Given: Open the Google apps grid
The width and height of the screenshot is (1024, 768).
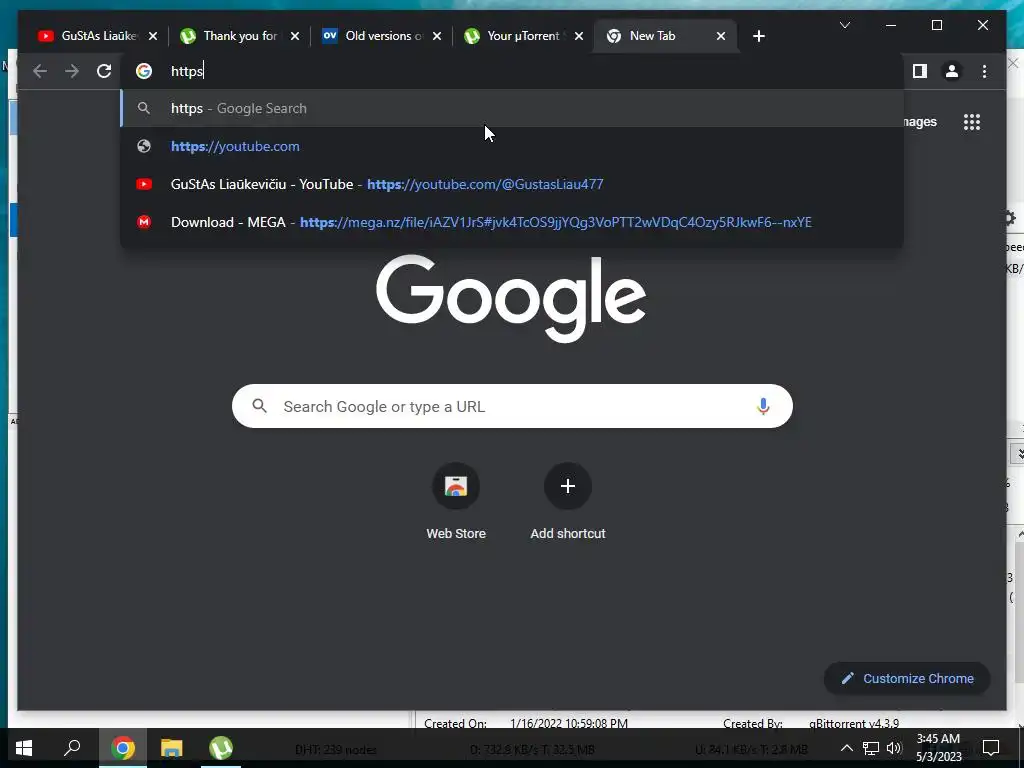Looking at the screenshot, I should pyautogui.click(x=972, y=122).
